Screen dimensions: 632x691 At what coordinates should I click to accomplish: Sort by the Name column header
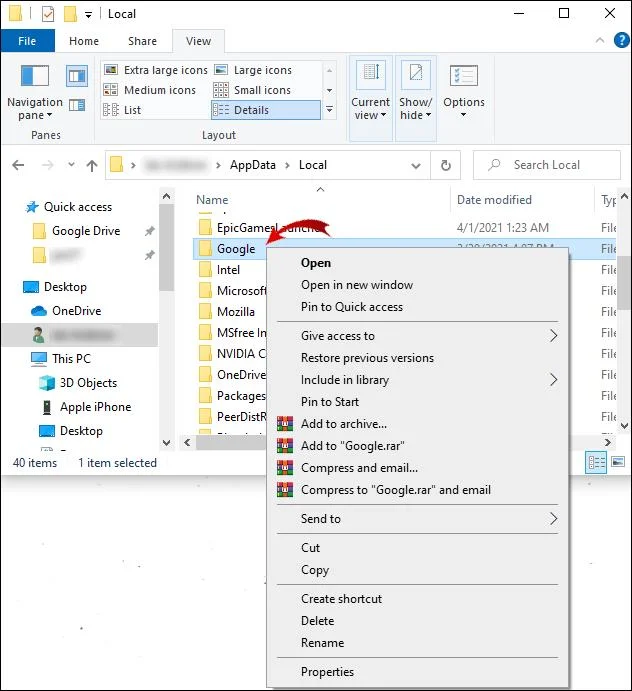(x=212, y=200)
